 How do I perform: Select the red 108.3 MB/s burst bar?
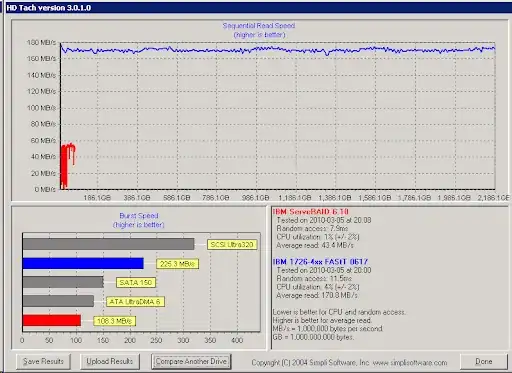[x=52, y=321]
